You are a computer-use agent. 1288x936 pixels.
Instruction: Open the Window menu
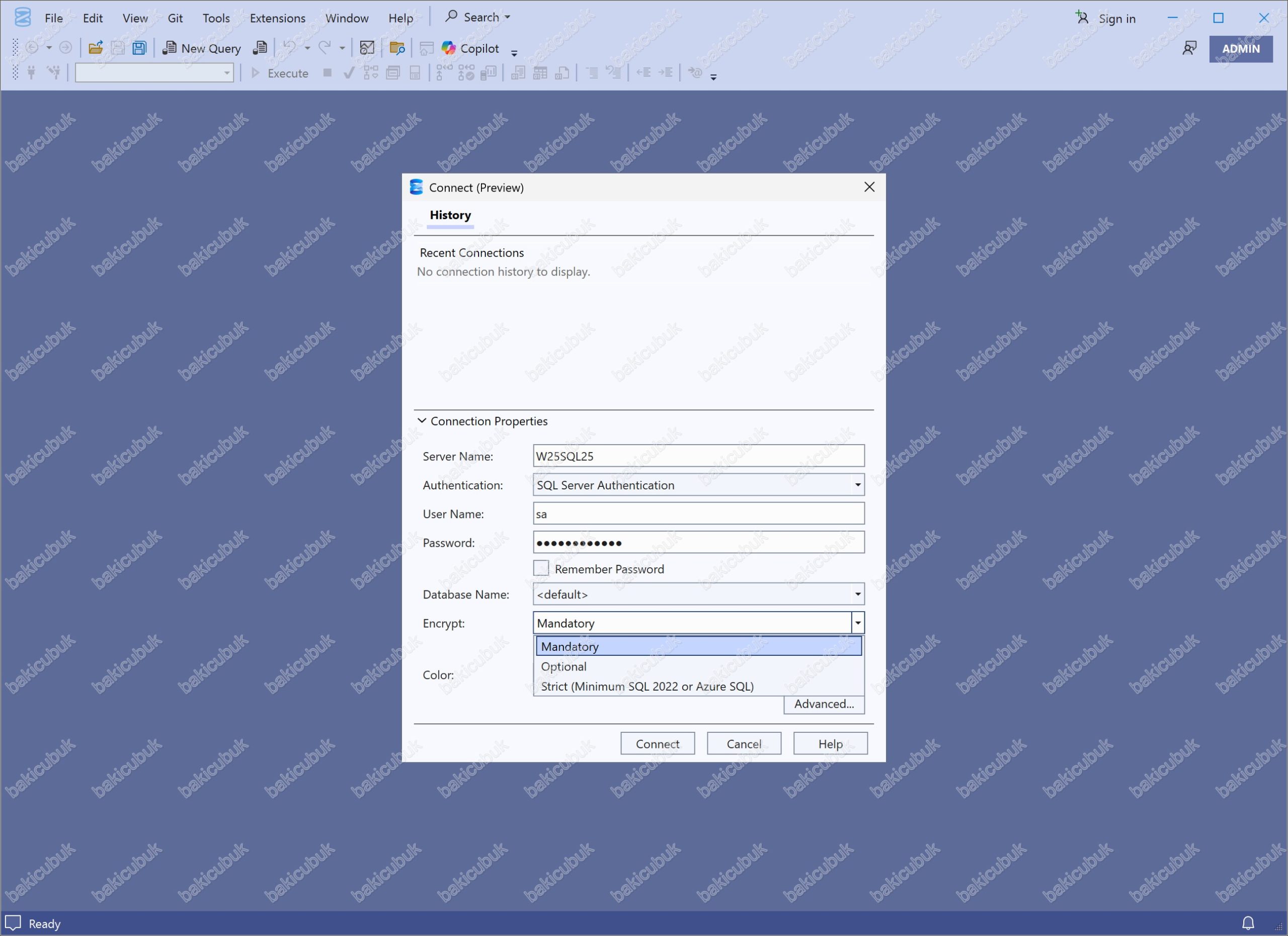(x=347, y=18)
